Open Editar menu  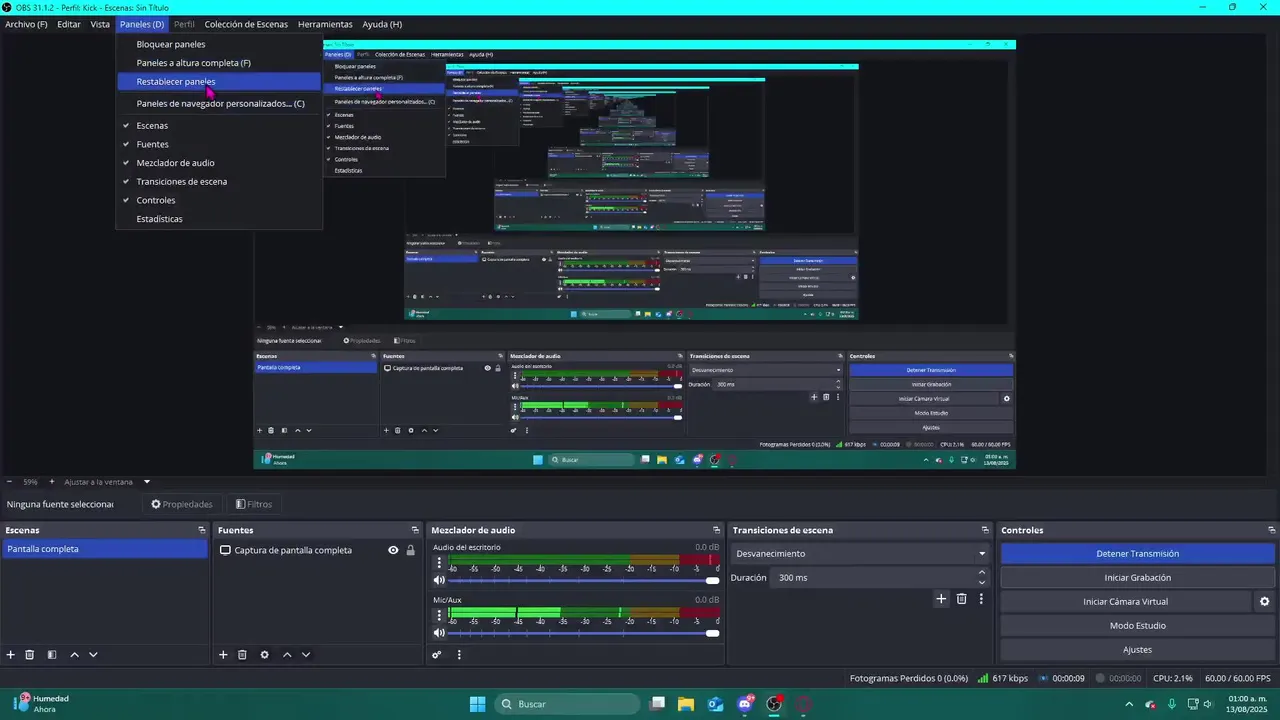click(69, 24)
